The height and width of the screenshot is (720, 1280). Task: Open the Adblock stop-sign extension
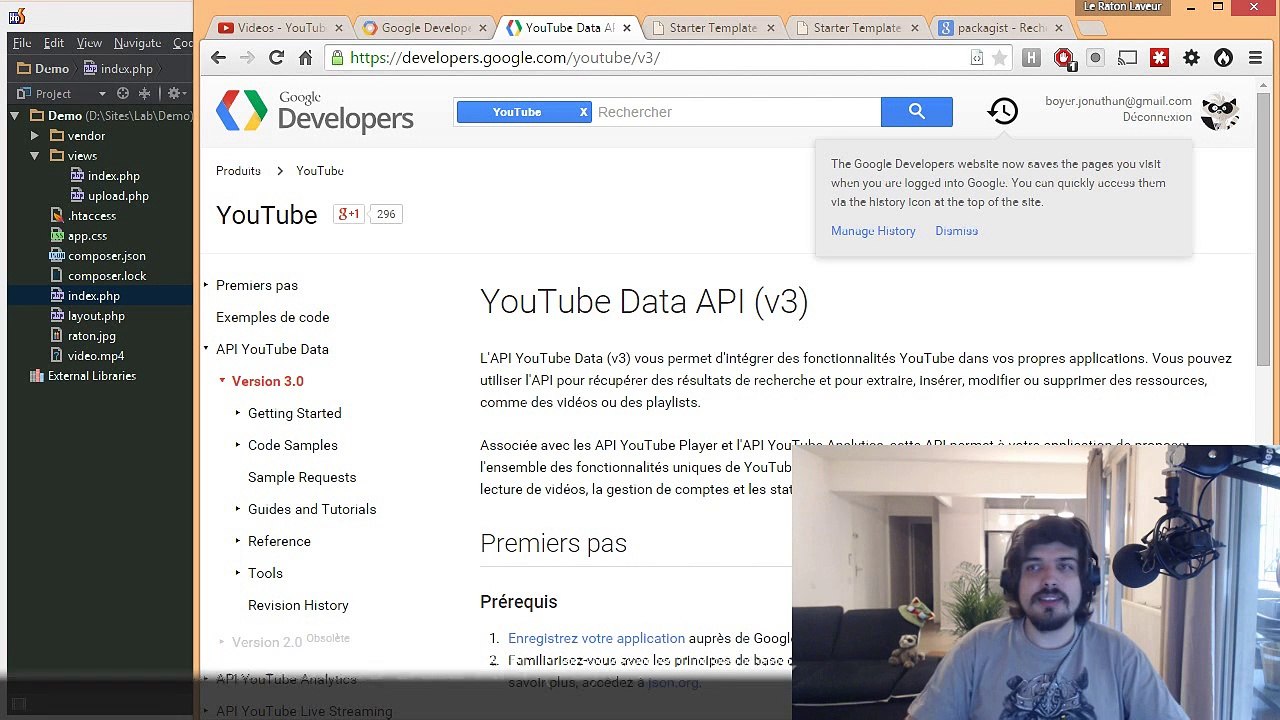point(1063,58)
